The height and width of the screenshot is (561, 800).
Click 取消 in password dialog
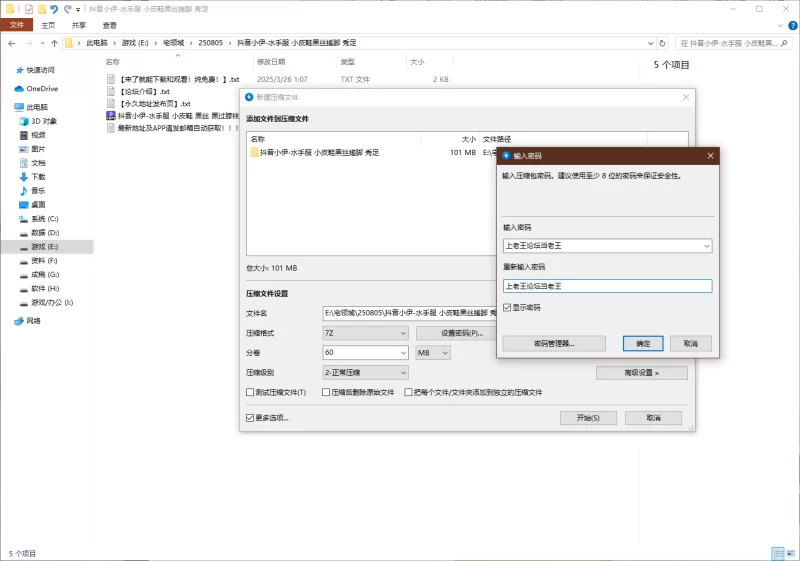pos(690,343)
